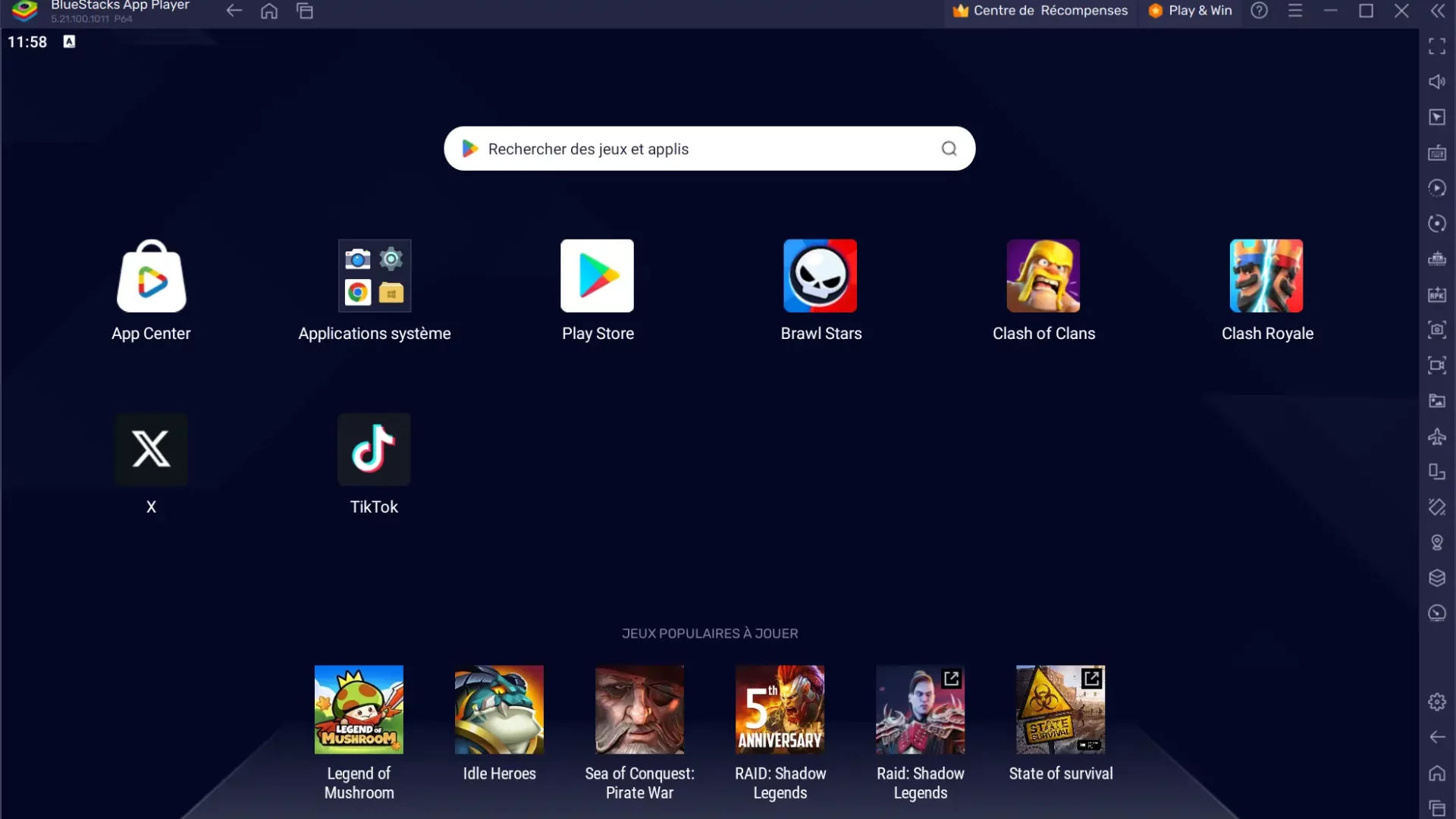Open the hamburger menu in title bar
1456x819 pixels.
point(1295,11)
